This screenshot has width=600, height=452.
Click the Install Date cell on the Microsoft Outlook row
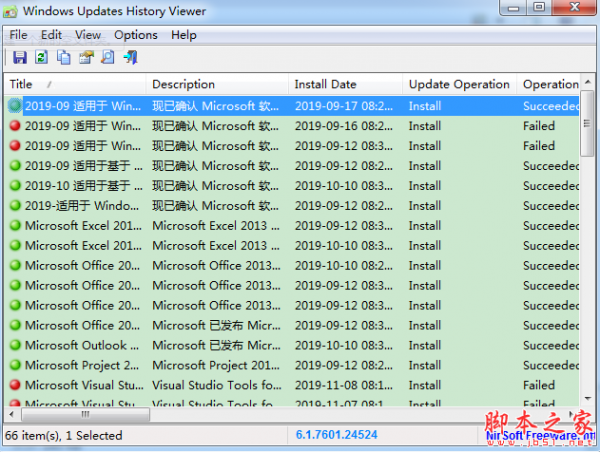point(344,345)
